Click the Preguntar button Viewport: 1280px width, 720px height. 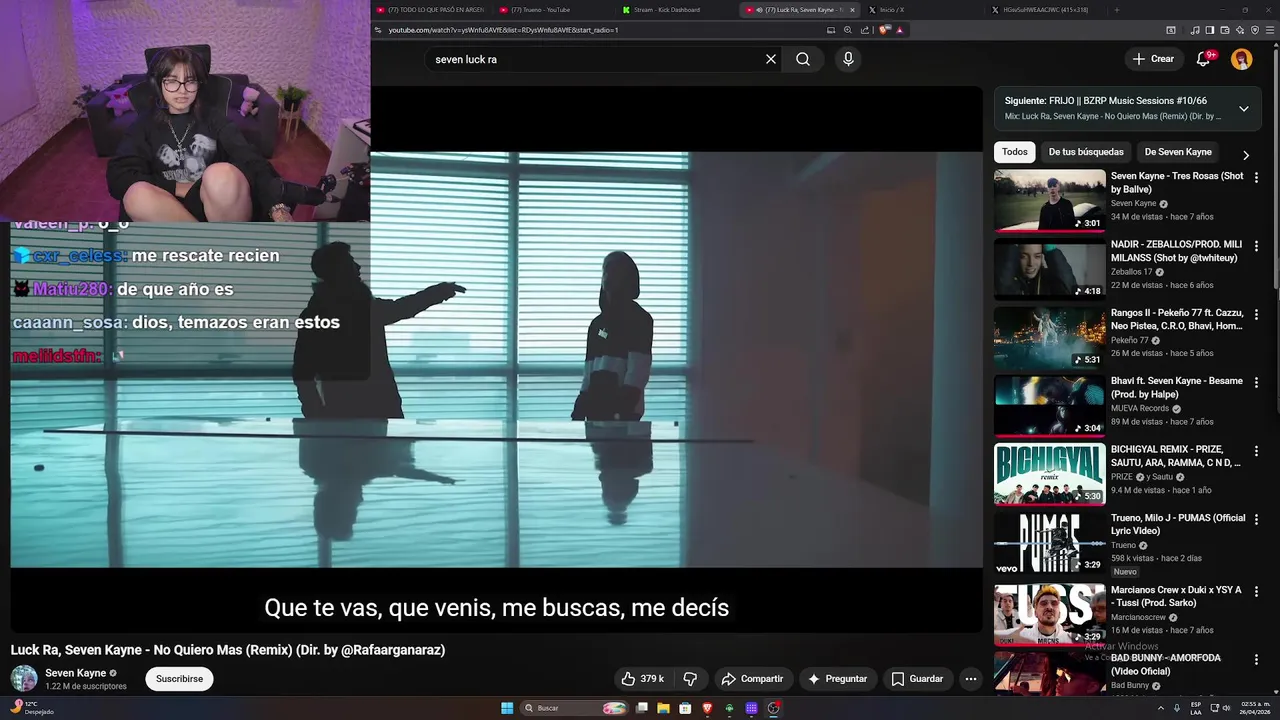pos(837,679)
